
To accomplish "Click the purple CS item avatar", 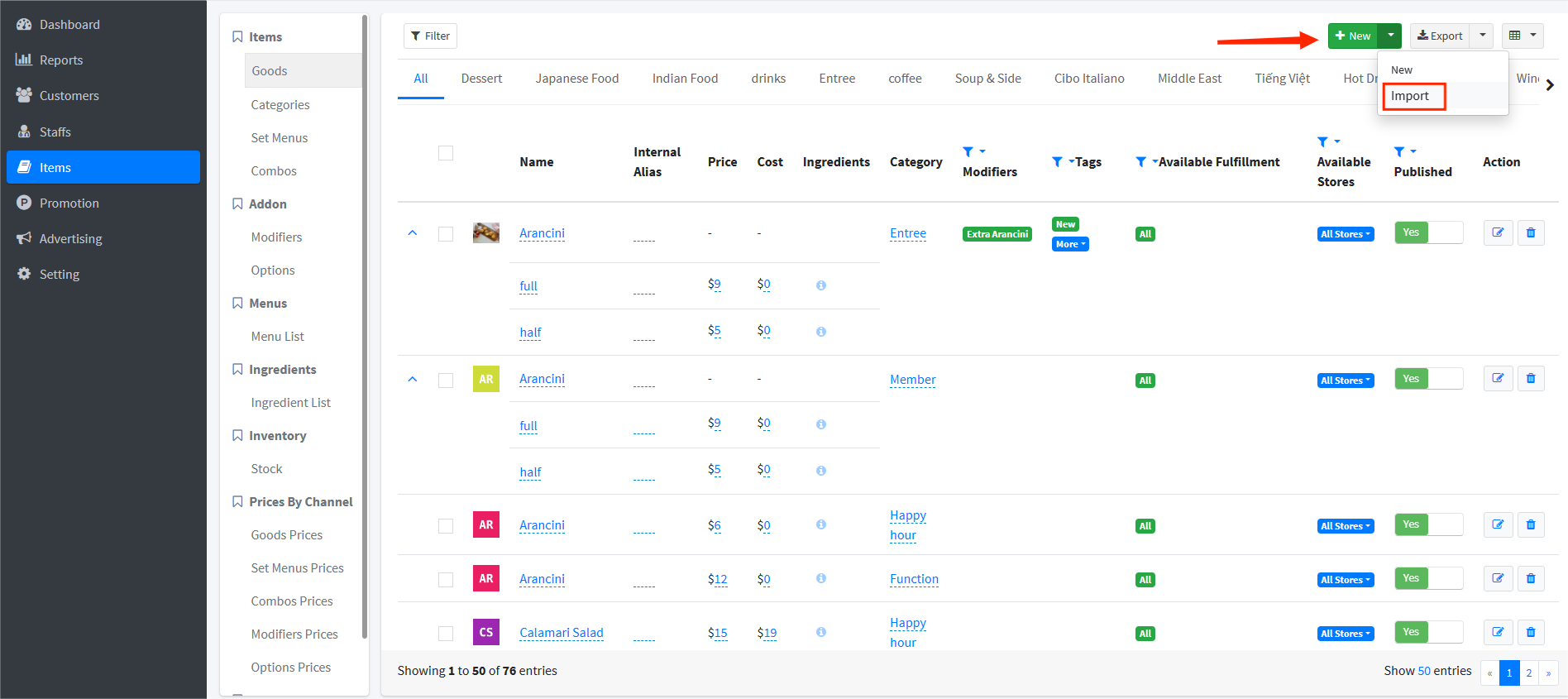I will tap(486, 632).
